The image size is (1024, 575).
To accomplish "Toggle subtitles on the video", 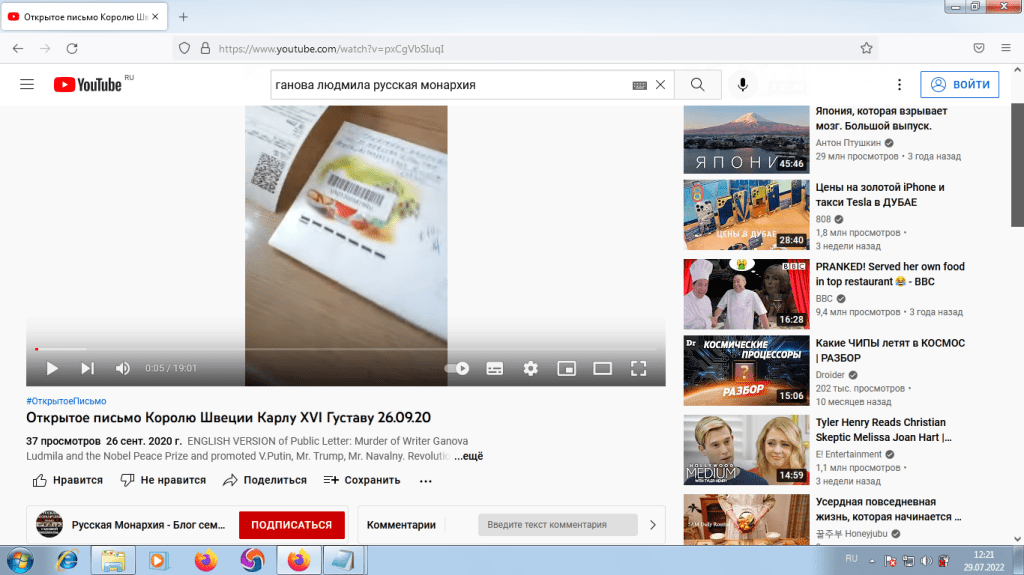I will tap(494, 368).
